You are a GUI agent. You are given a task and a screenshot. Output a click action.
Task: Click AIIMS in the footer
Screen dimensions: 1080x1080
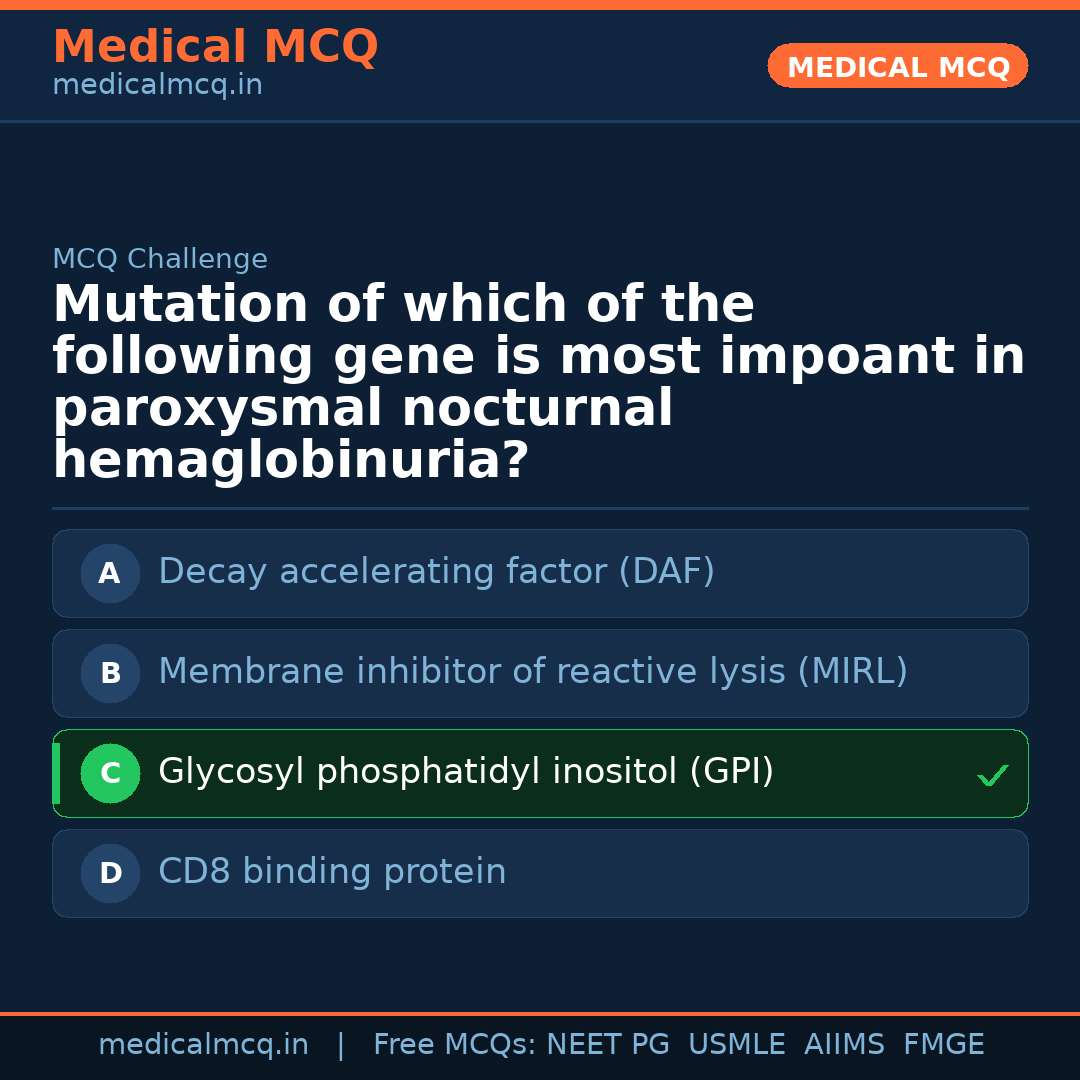point(844,1045)
